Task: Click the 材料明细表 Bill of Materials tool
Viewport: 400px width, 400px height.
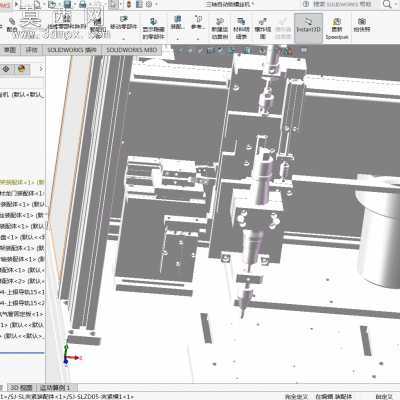Action: point(241,28)
